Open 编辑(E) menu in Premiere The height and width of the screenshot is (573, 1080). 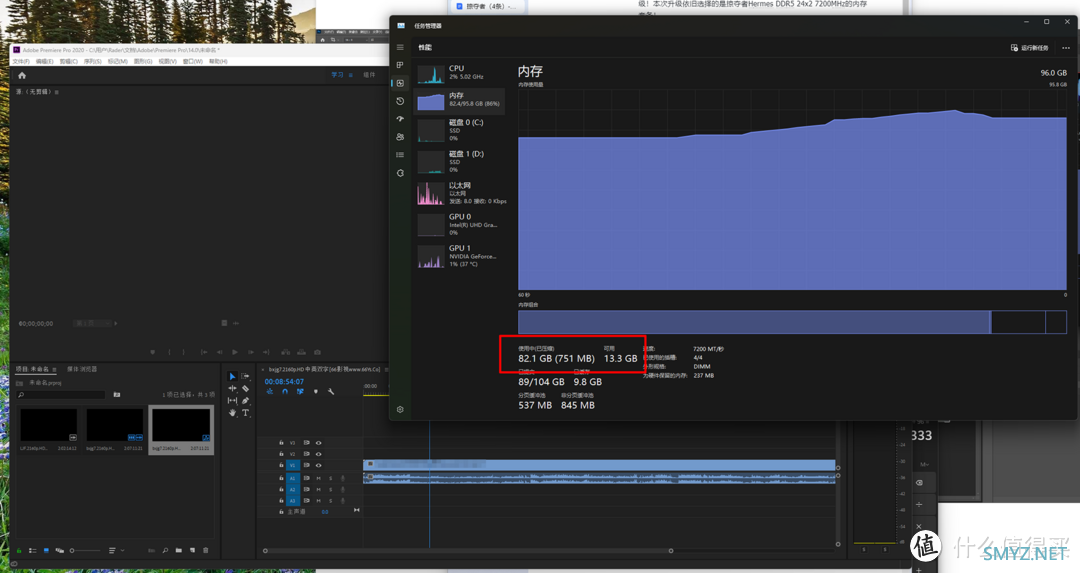click(x=45, y=61)
